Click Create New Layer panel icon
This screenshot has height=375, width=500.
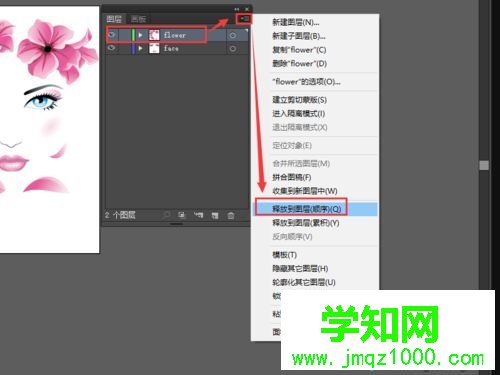[x=215, y=215]
